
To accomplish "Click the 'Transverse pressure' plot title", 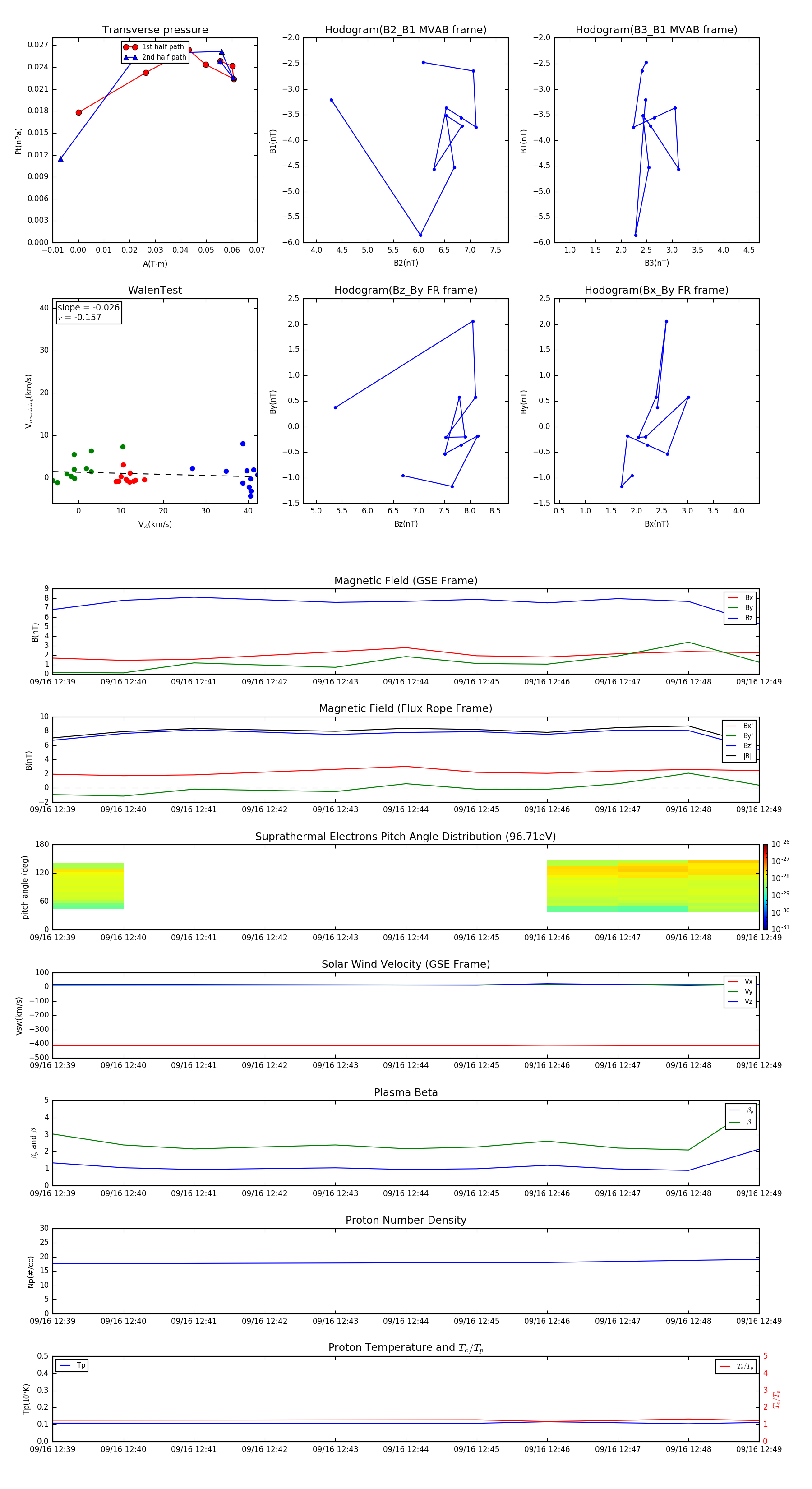I will [x=155, y=30].
